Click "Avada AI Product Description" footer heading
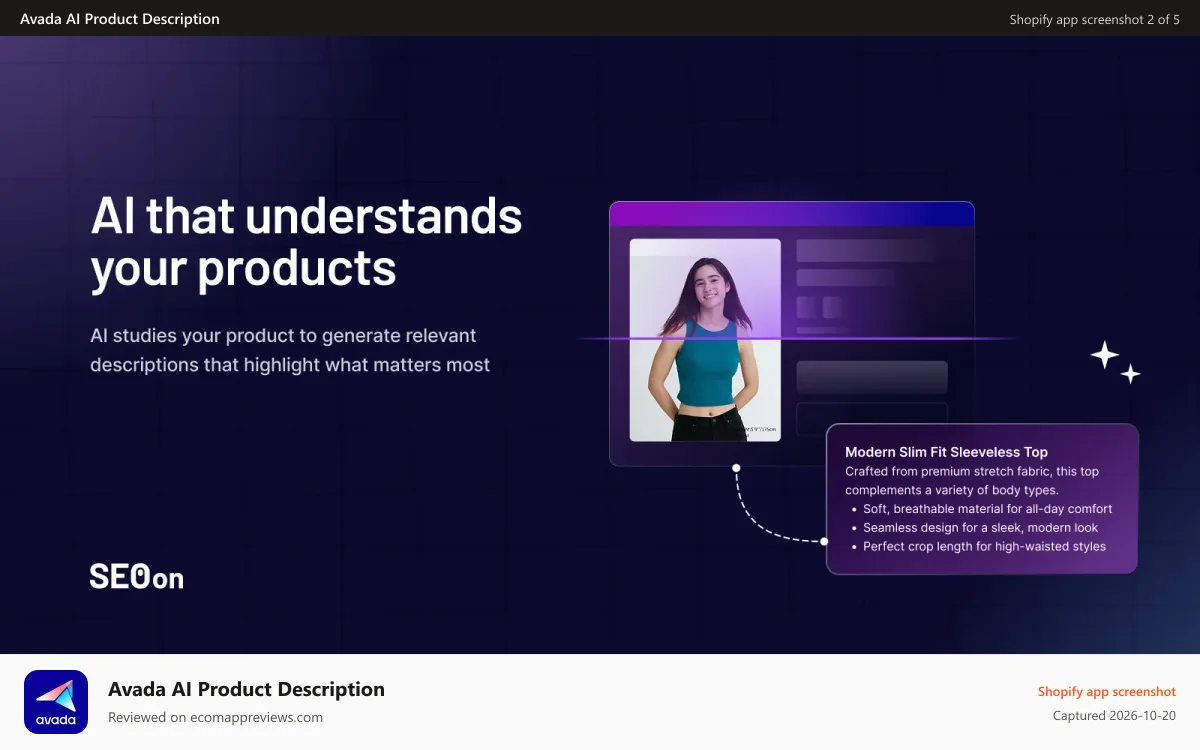Viewport: 1200px width, 750px height. point(246,689)
